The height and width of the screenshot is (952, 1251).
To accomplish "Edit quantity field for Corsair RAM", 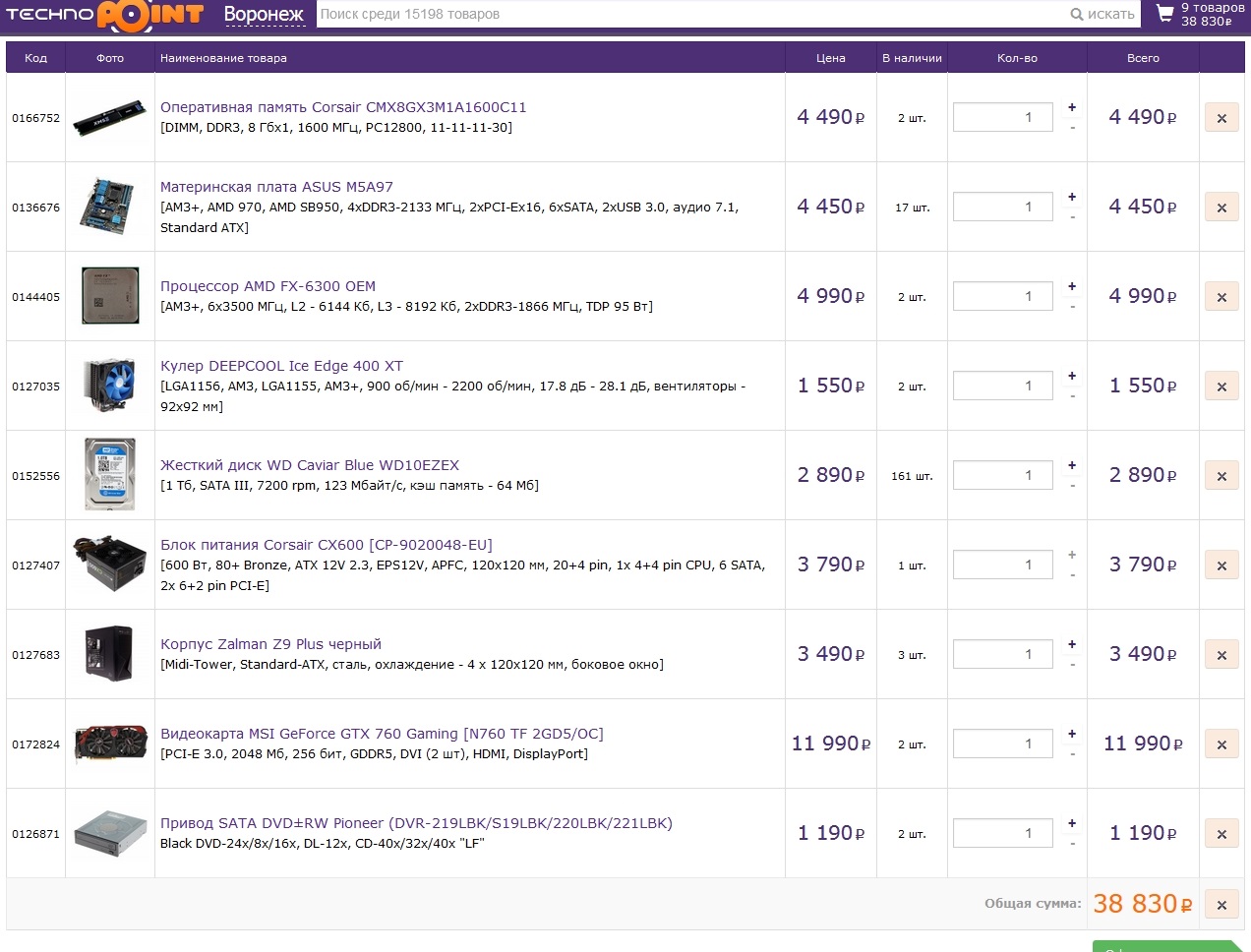I will (1003, 117).
